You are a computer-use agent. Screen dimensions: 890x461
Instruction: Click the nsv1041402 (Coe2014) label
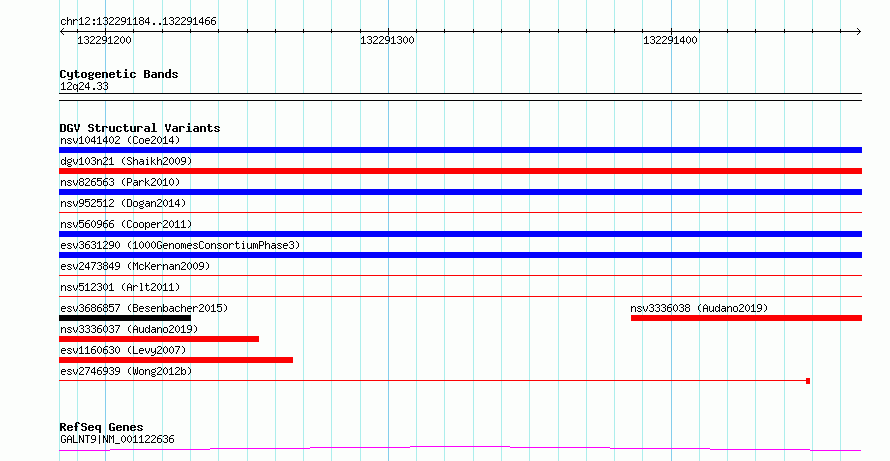(x=120, y=140)
